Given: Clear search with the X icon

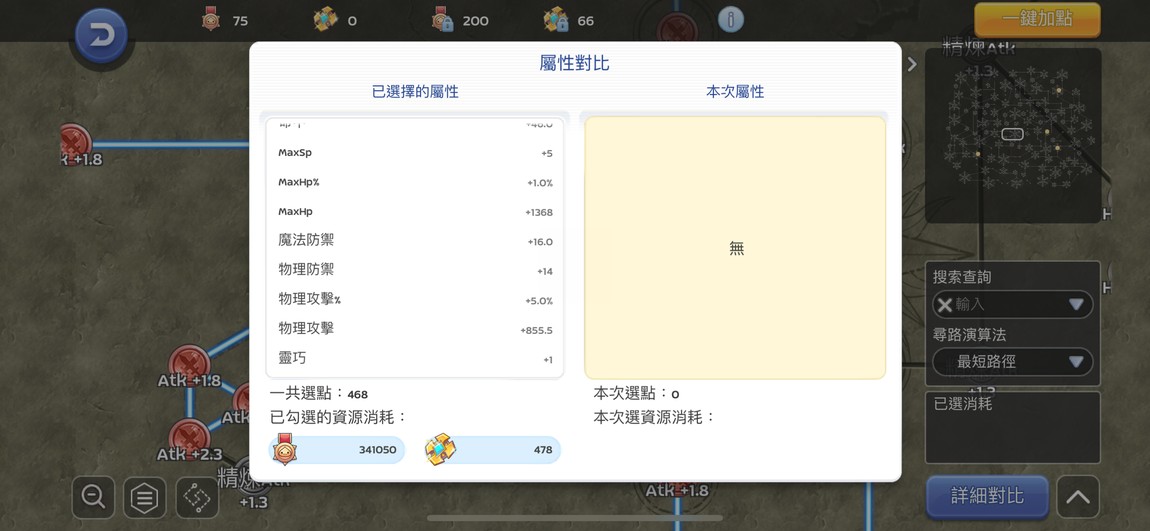Looking at the screenshot, I should [945, 304].
